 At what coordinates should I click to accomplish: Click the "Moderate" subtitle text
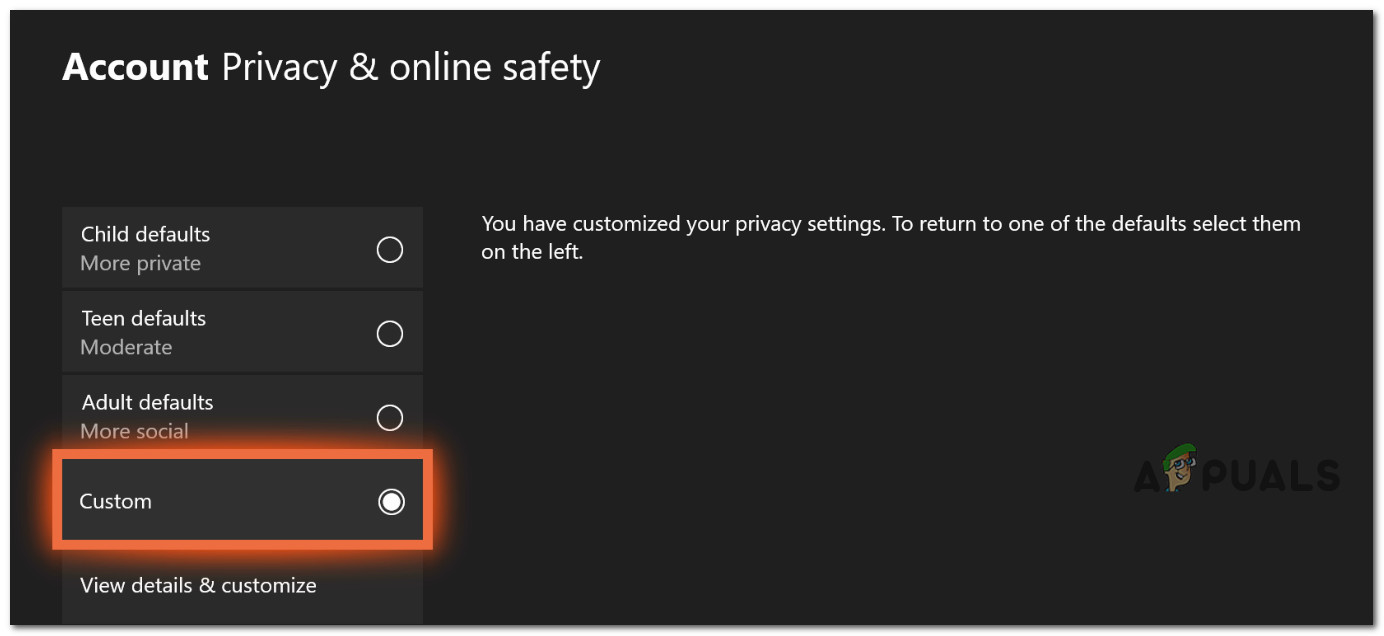click(126, 347)
